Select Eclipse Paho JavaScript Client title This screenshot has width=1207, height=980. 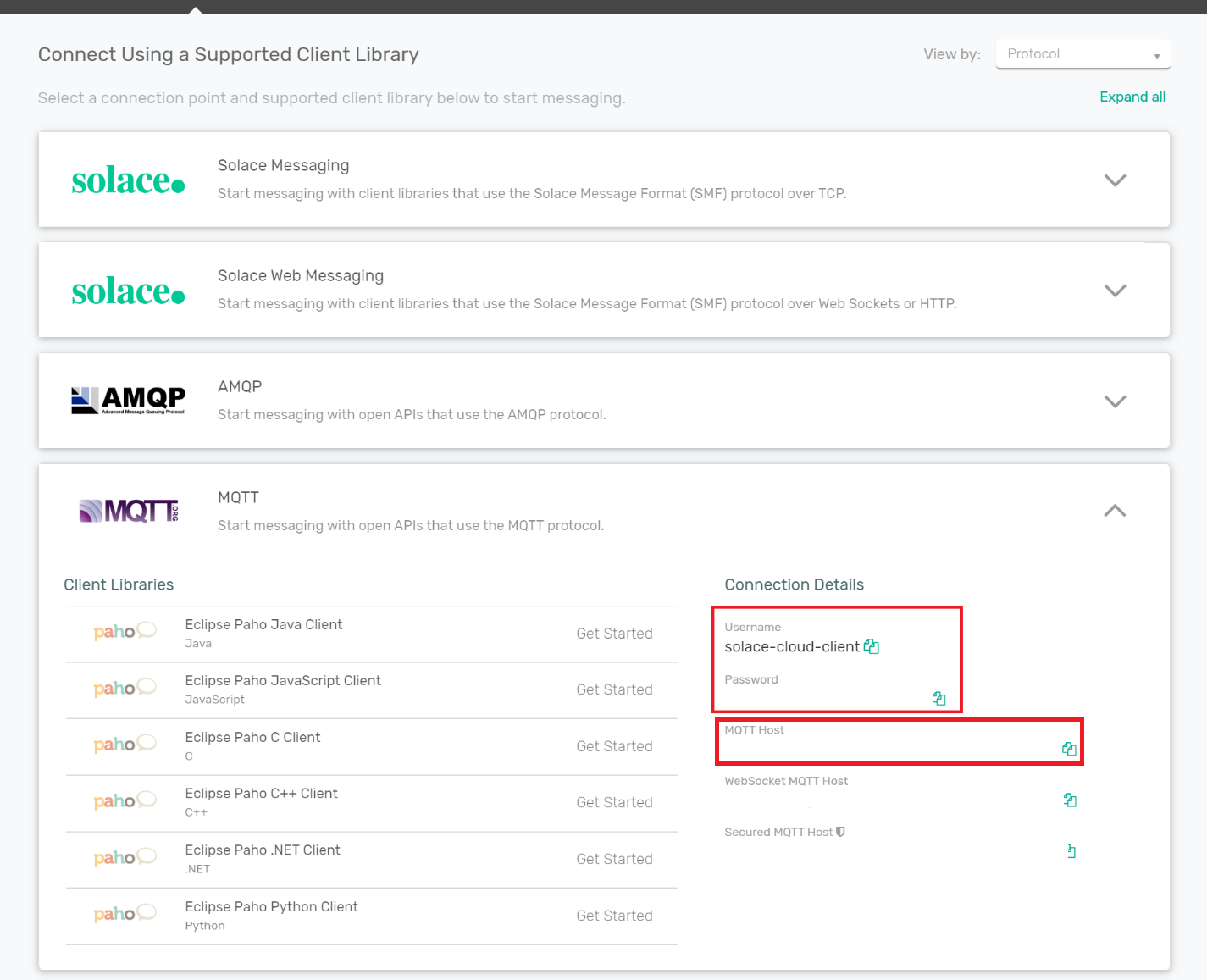click(x=283, y=680)
